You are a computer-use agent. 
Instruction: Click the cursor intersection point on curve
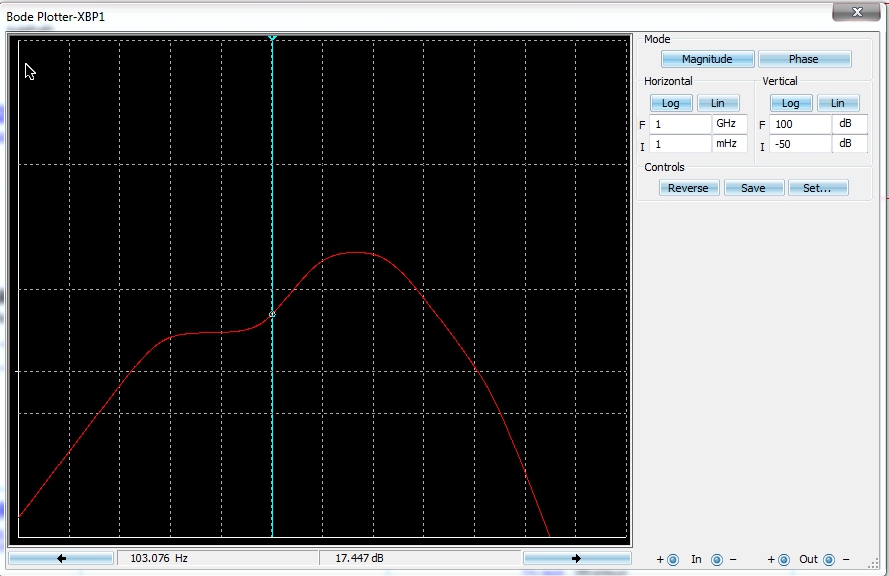point(272,314)
